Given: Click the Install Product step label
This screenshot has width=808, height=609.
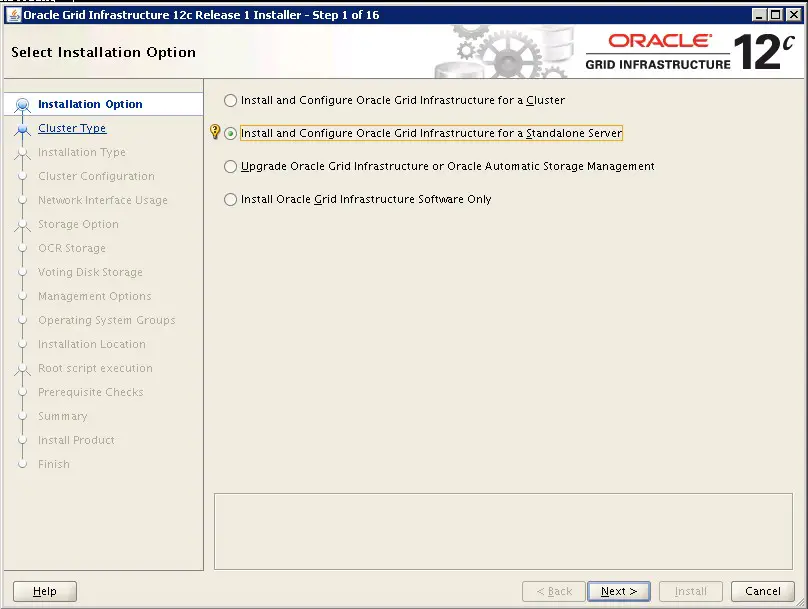Looking at the screenshot, I should (x=76, y=440).
